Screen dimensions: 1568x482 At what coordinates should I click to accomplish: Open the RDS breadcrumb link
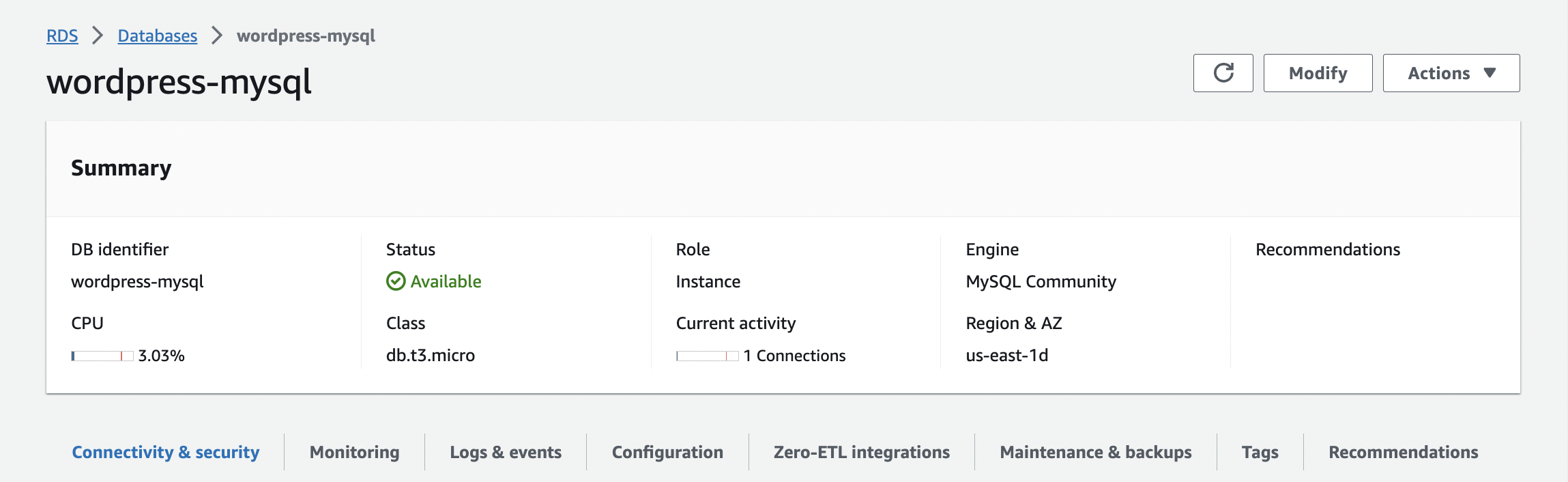[62, 36]
